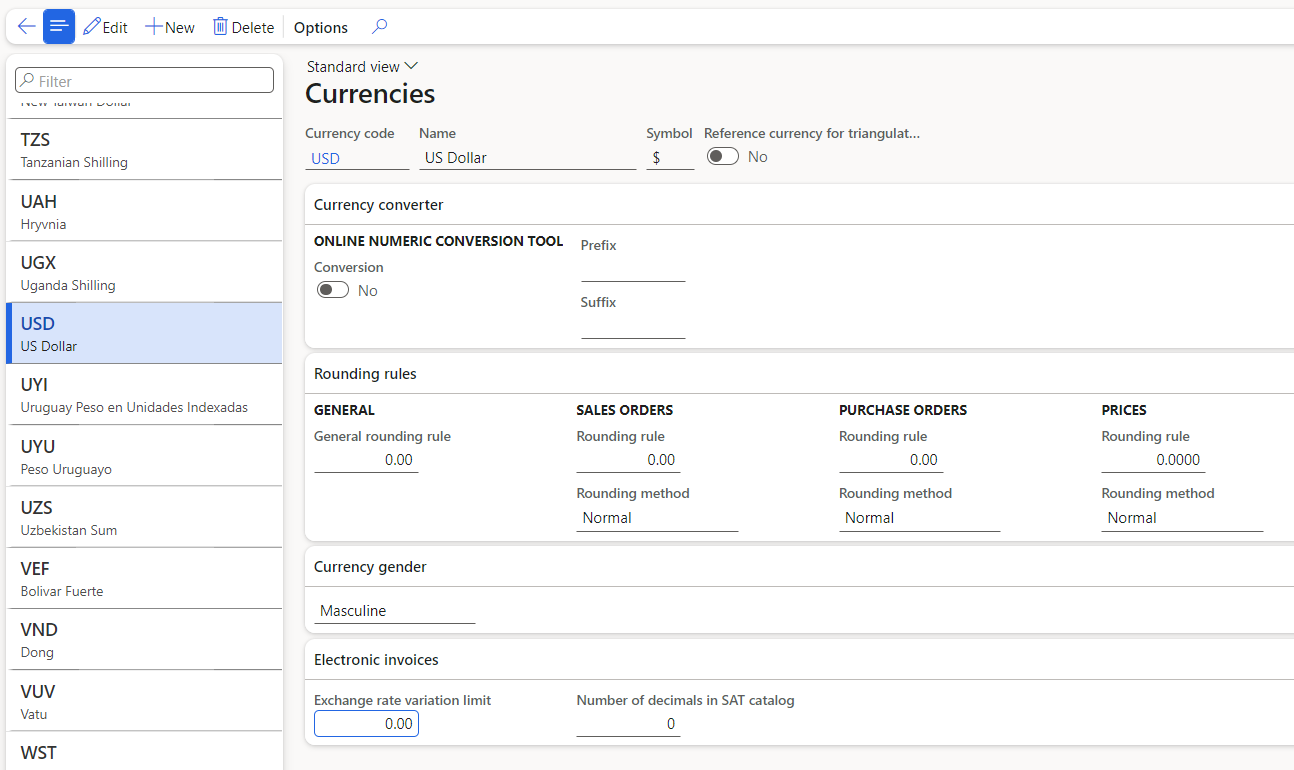This screenshot has height=770, width=1294.
Task: Open Purchase orders Rounding method dropdown
Action: click(x=920, y=518)
